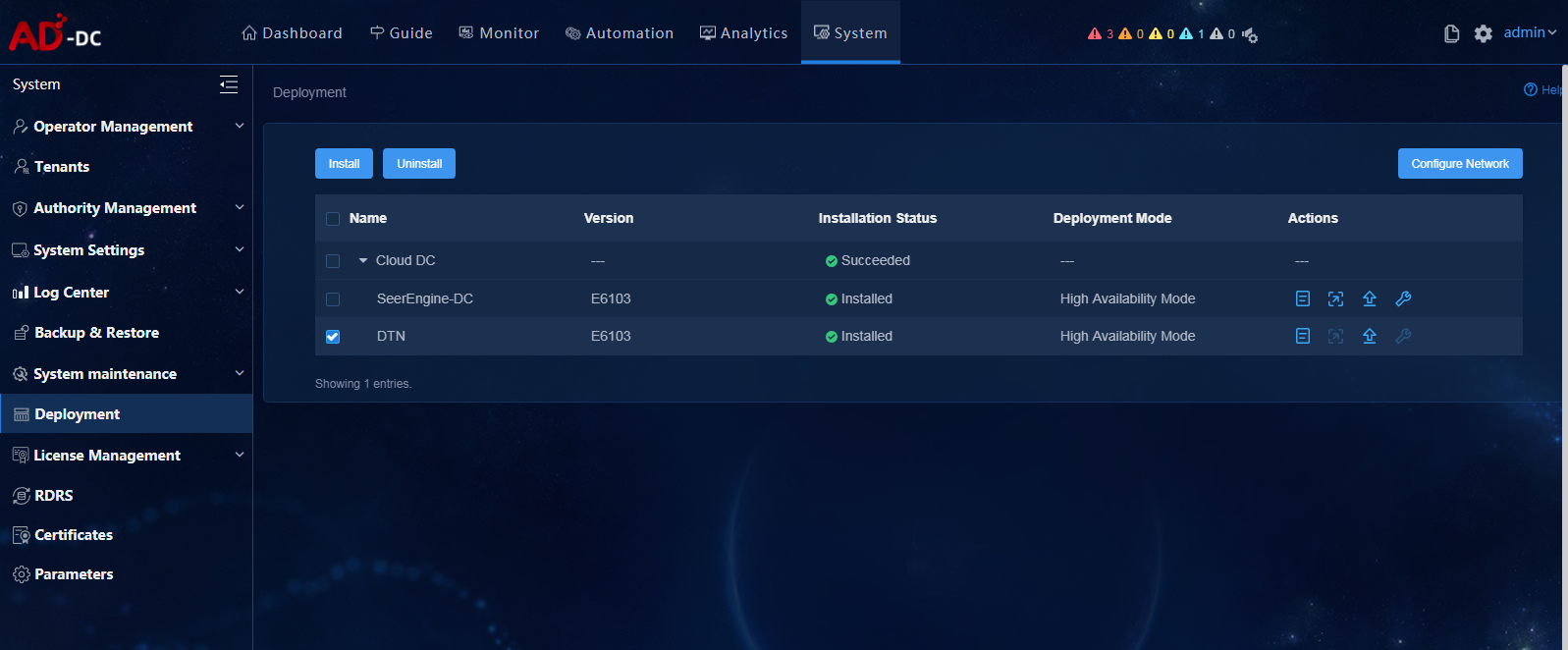Click the AD-DC logo

tap(55, 32)
